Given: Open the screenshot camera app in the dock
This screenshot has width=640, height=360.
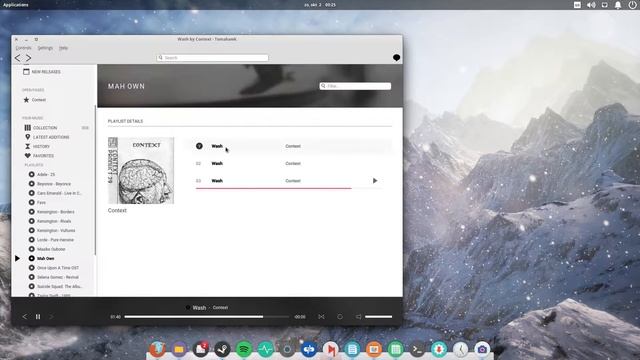Looking at the screenshot, I should [x=482, y=349].
